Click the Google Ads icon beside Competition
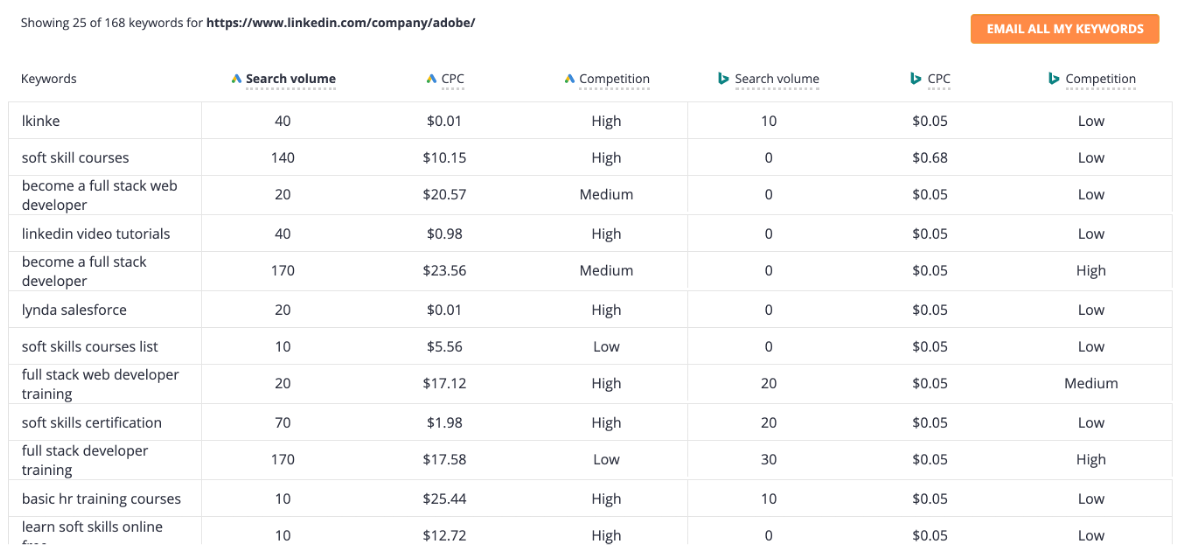 569,79
